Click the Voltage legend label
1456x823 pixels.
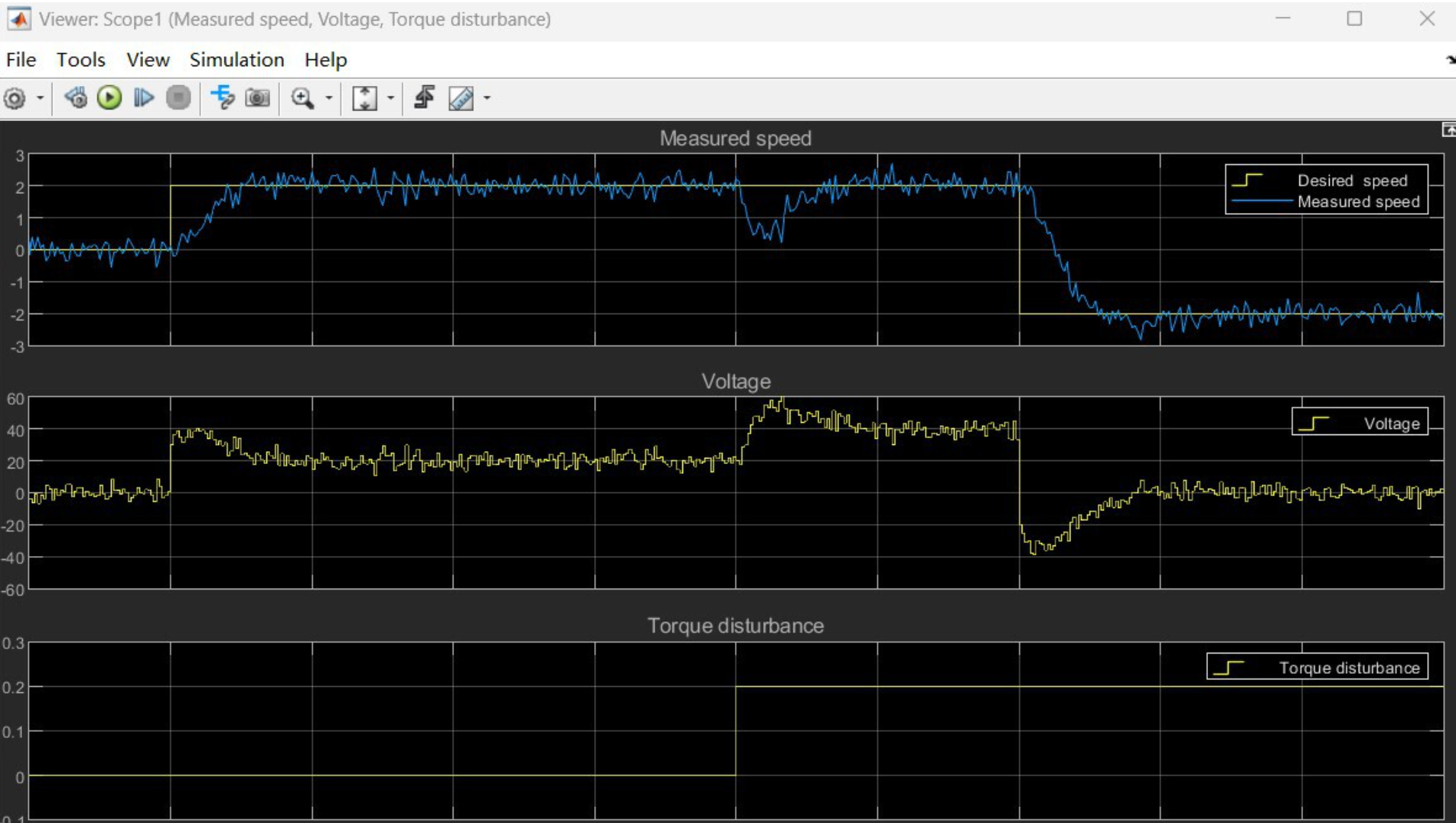(x=1394, y=424)
